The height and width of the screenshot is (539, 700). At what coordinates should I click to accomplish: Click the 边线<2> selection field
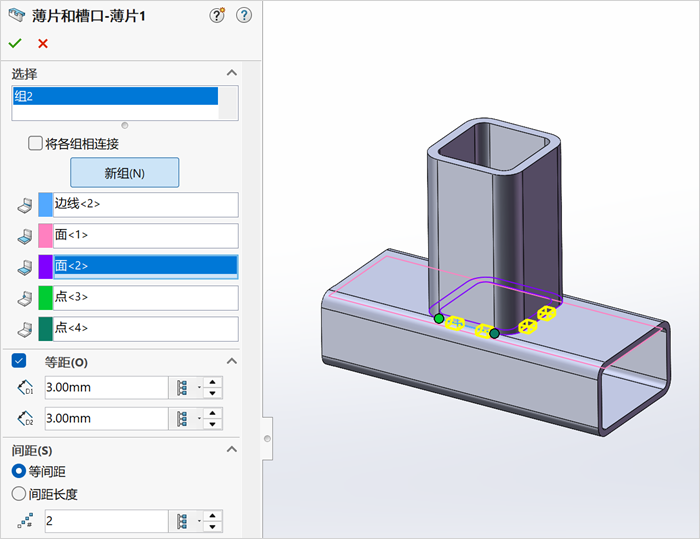click(x=146, y=205)
